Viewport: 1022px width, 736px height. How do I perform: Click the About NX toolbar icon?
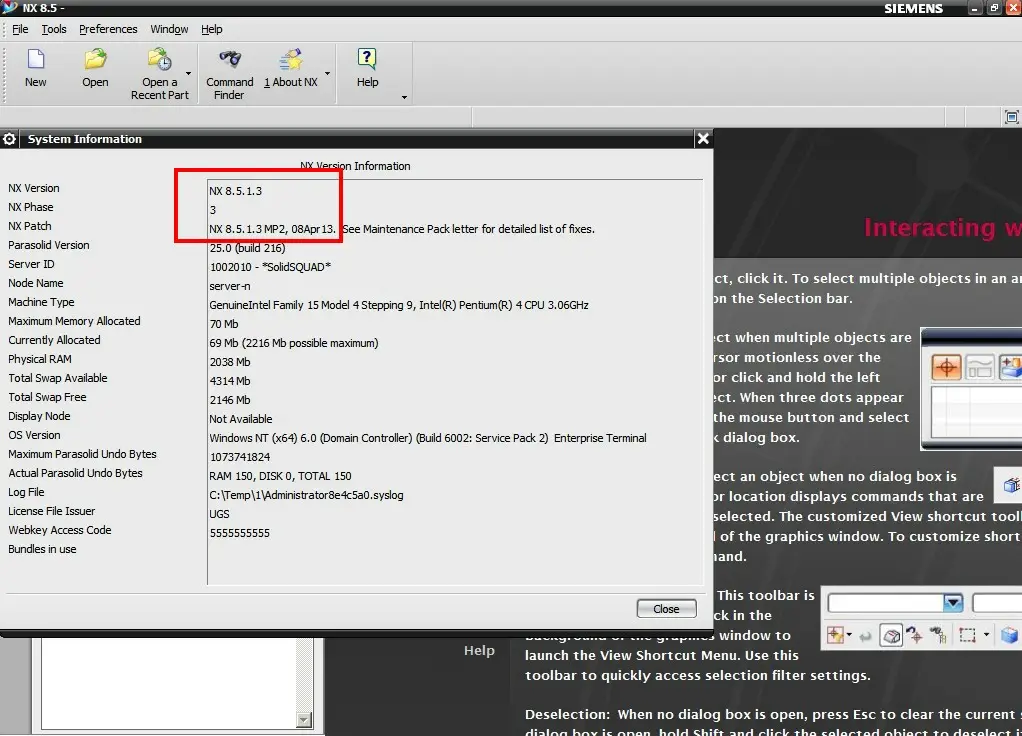pyautogui.click(x=291, y=59)
